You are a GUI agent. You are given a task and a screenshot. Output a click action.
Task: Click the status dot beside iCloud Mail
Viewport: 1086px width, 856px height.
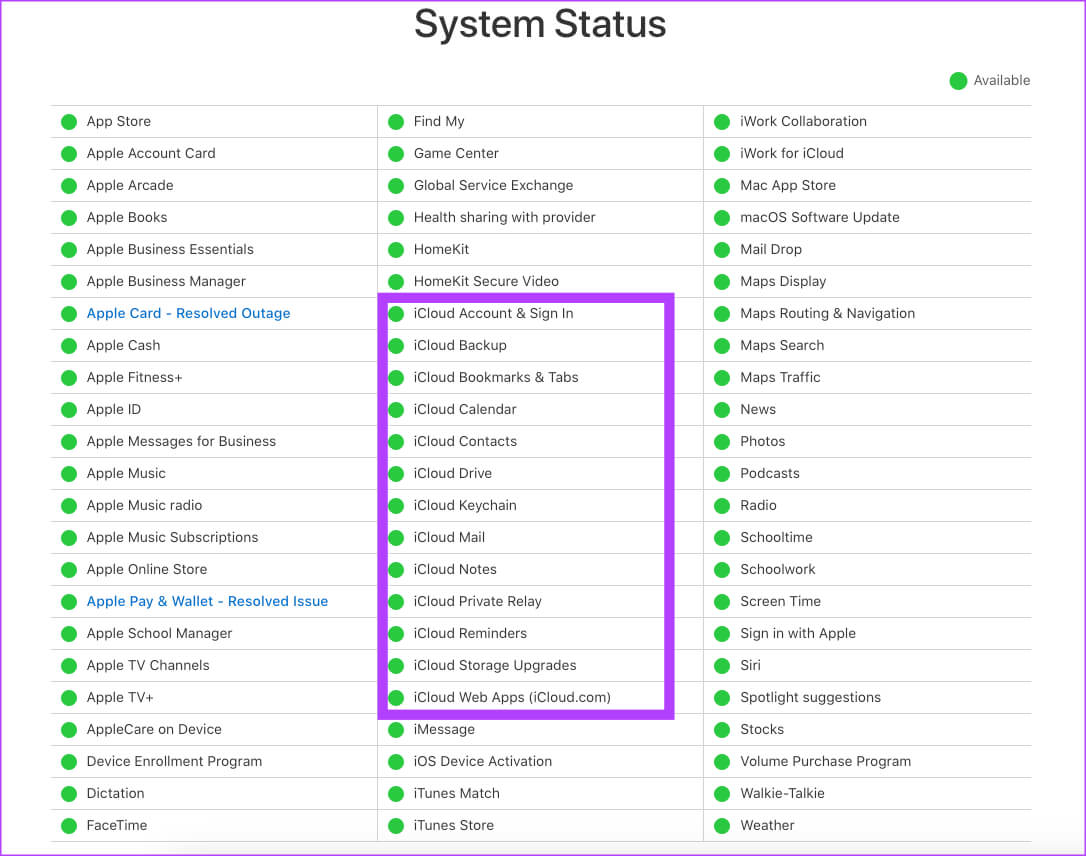click(x=395, y=537)
